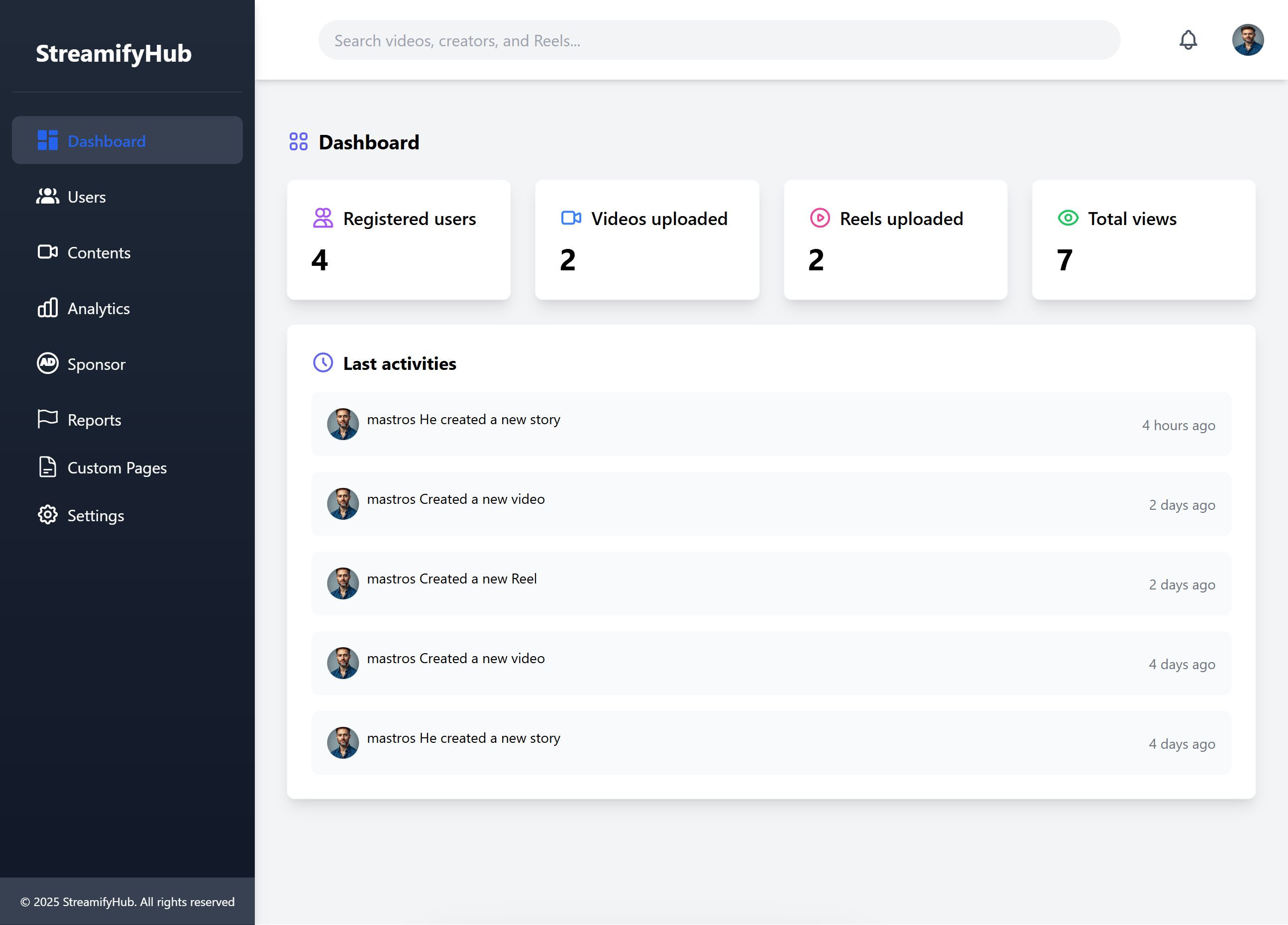
Task: Click the Settings gear icon
Action: [x=48, y=515]
